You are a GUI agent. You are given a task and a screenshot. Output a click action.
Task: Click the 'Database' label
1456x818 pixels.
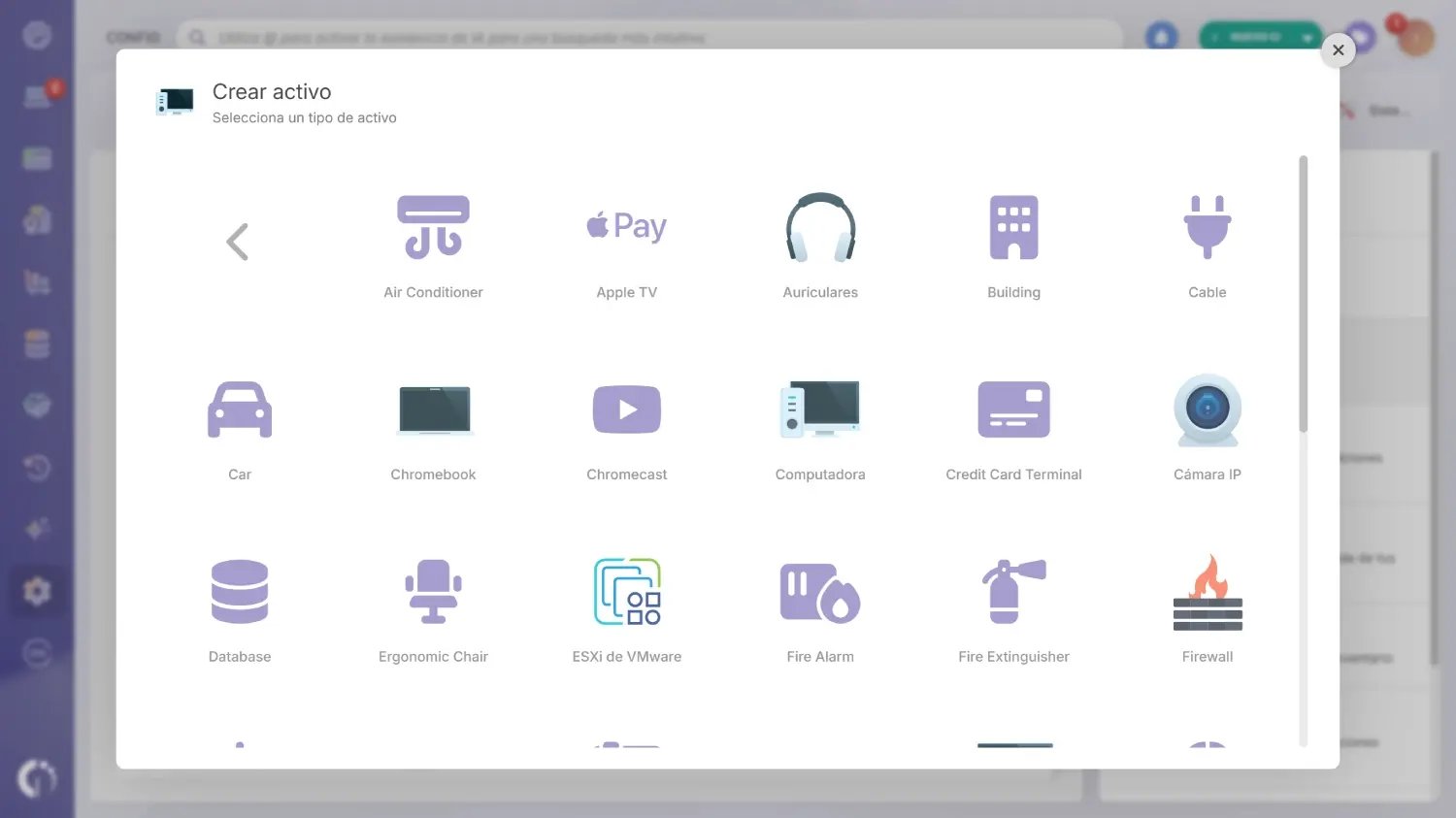(240, 657)
